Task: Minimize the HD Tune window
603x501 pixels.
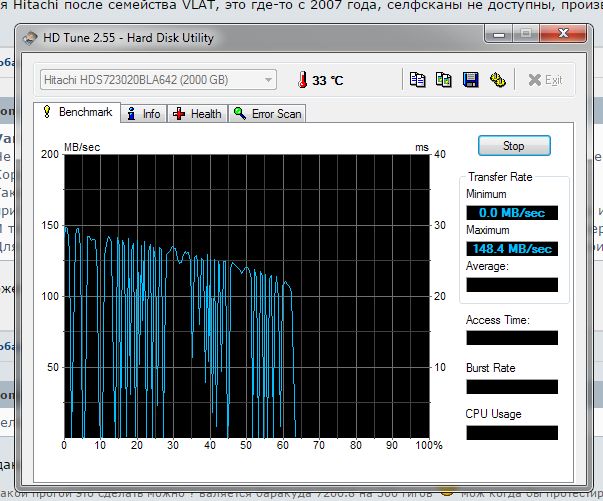Action: (499, 34)
